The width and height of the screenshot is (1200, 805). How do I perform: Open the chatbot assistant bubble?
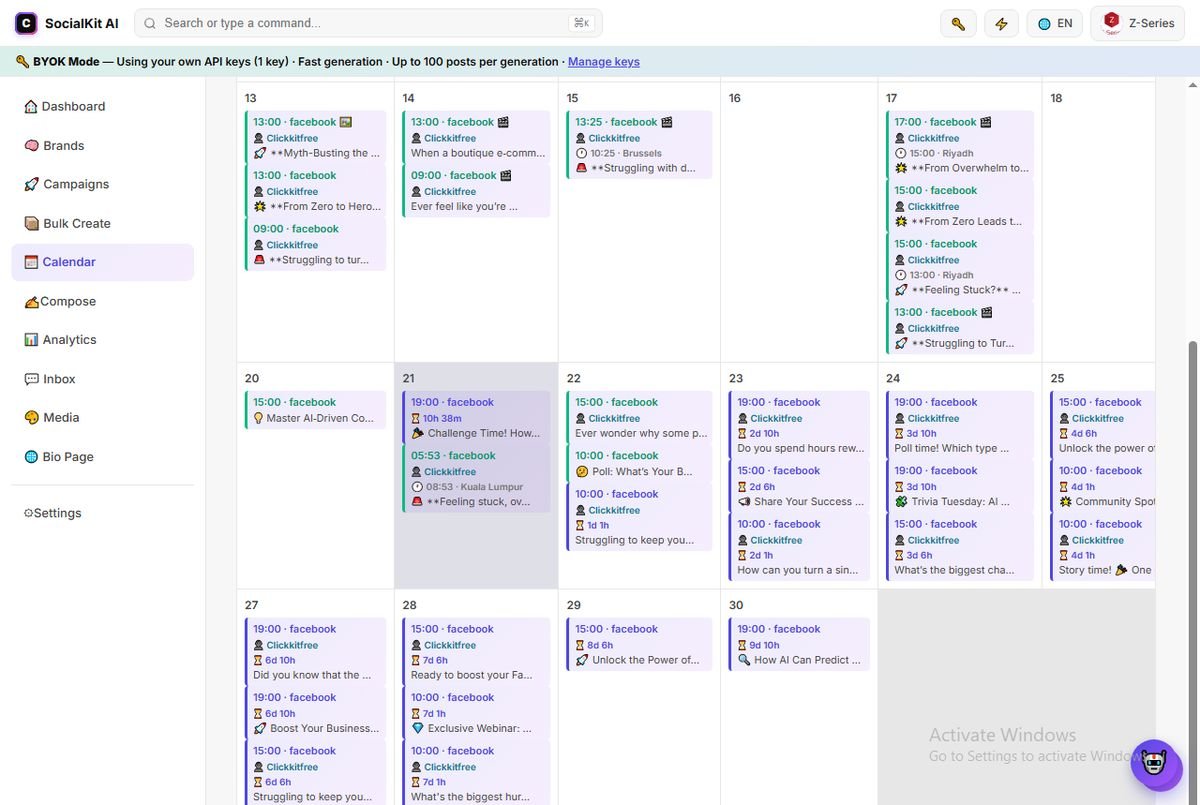[1156, 765]
